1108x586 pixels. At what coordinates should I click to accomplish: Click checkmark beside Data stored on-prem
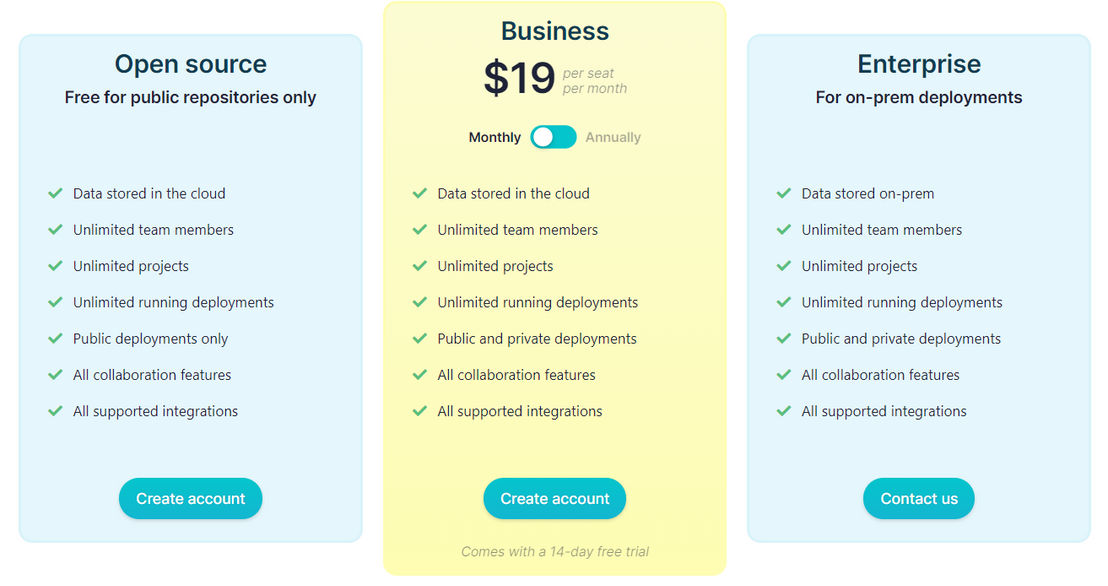(784, 193)
